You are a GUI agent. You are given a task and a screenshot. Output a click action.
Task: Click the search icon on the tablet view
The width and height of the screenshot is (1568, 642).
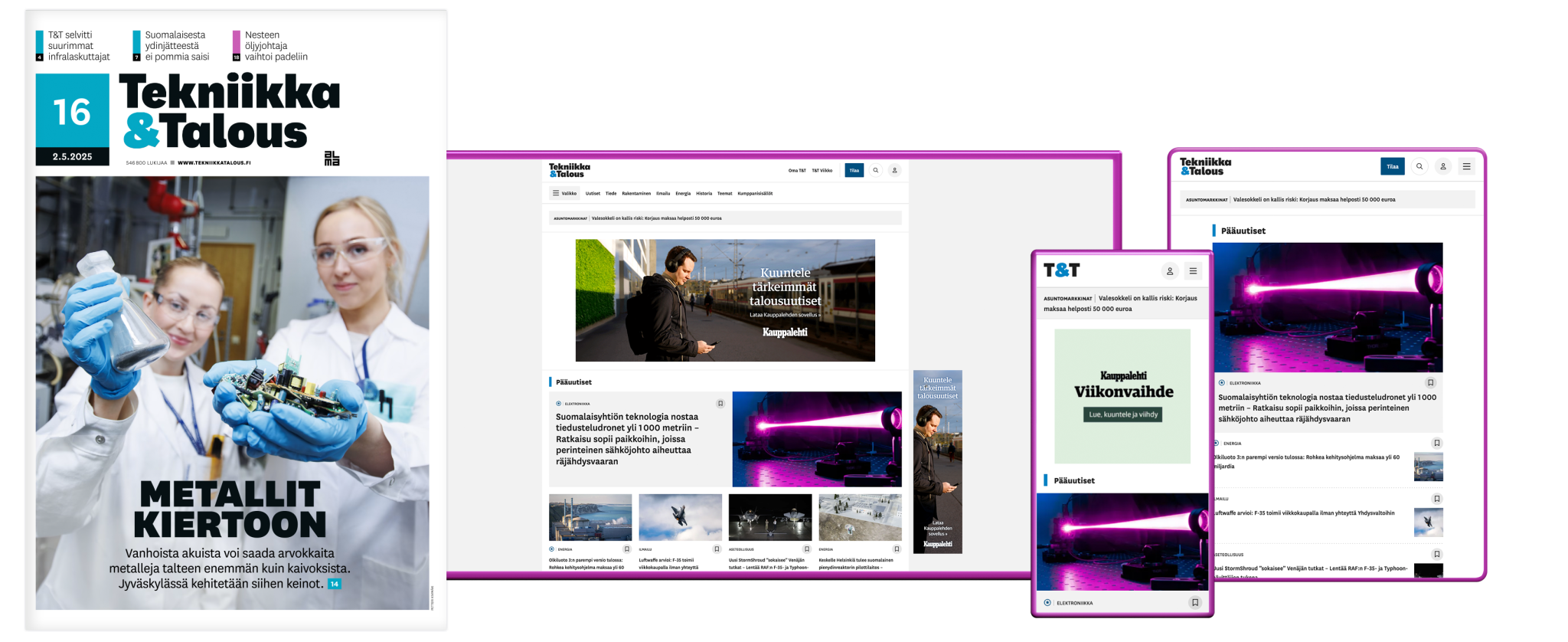point(1419,166)
